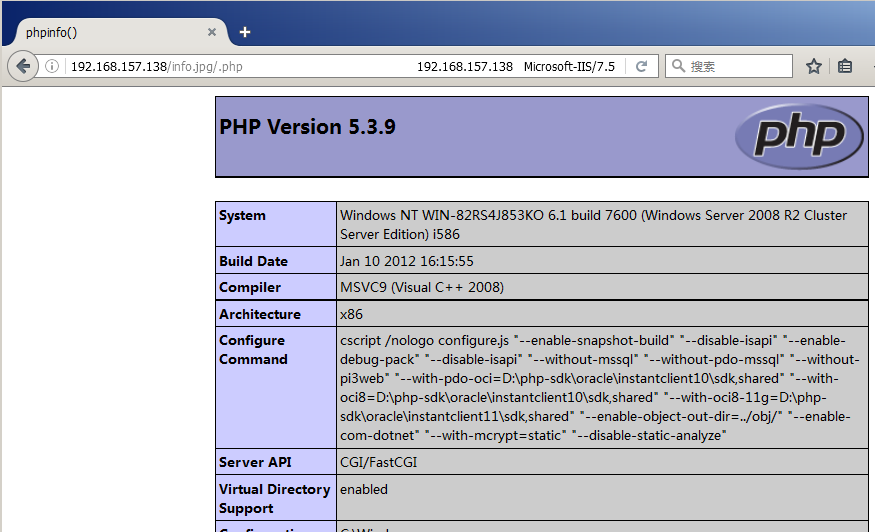875x532 pixels.
Task: Click the 'CGI/FastCGI' value
Action: (378, 462)
